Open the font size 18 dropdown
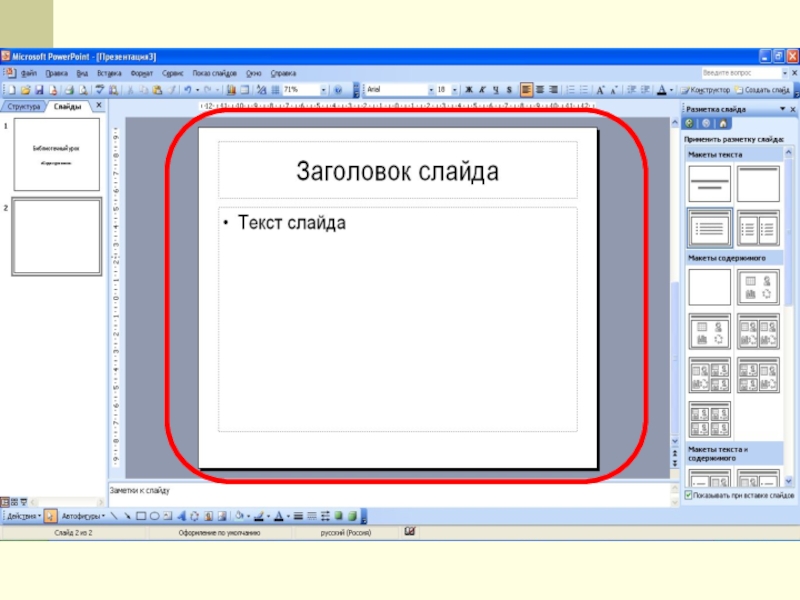 point(455,90)
